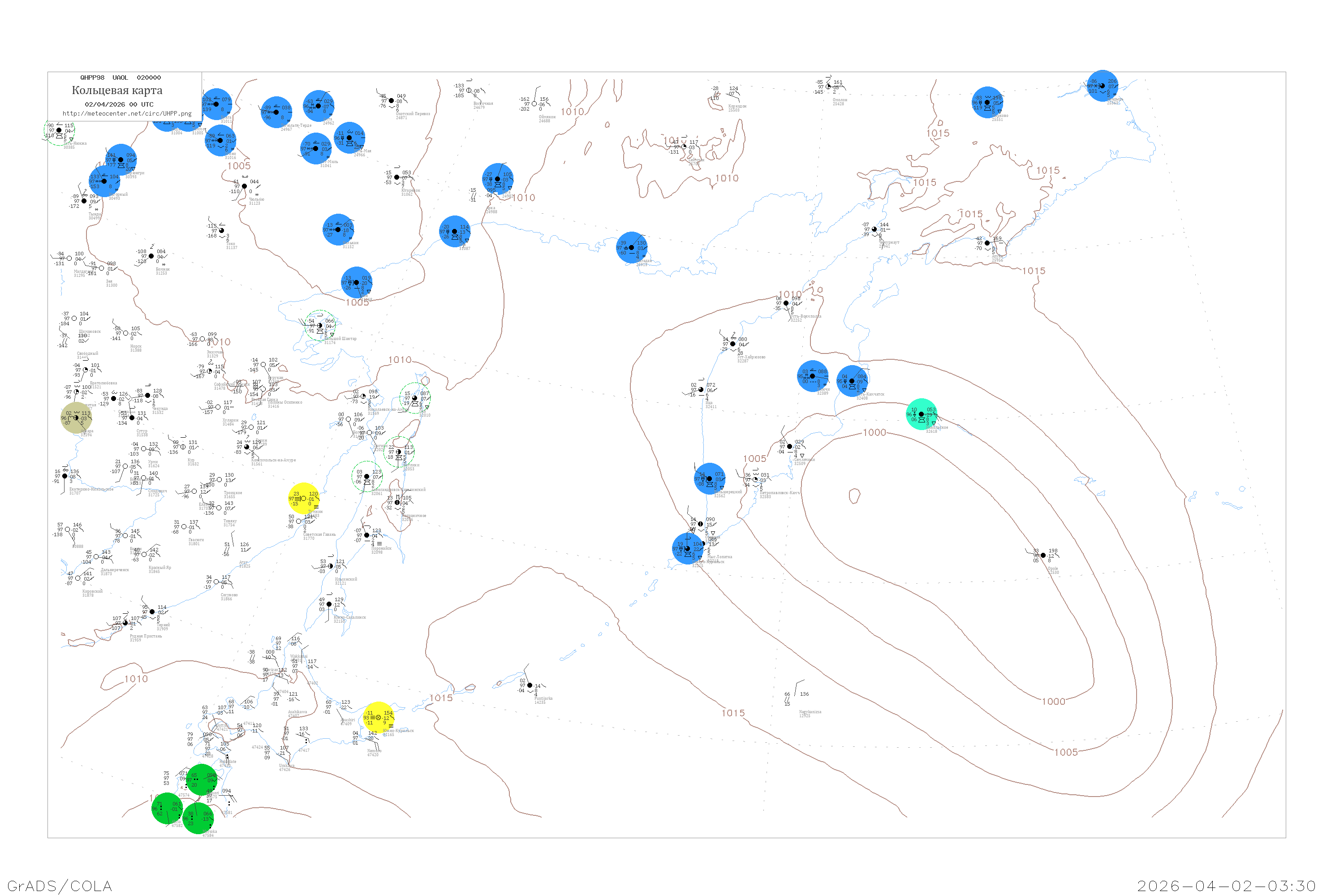Click the turquoise Никольское station circle
The height and width of the screenshot is (896, 1344).
pyautogui.click(x=921, y=414)
